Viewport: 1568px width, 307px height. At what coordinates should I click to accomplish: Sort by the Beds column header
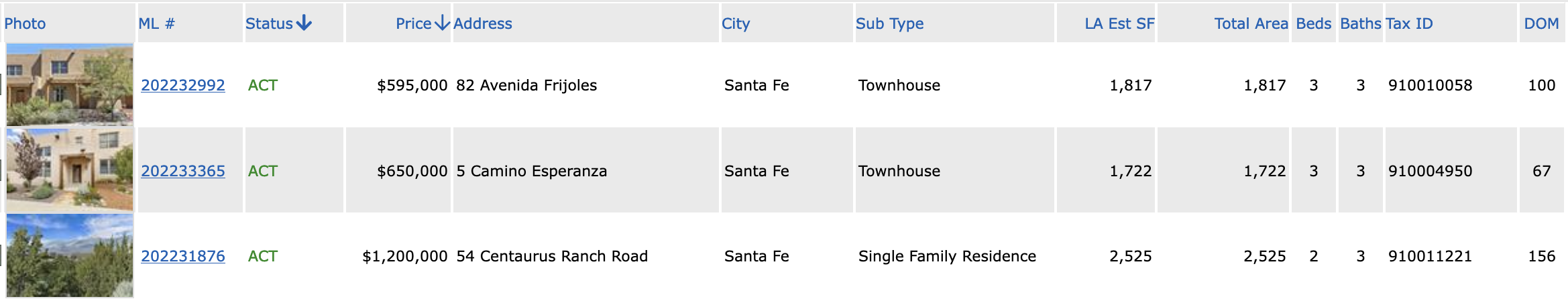tap(1313, 23)
